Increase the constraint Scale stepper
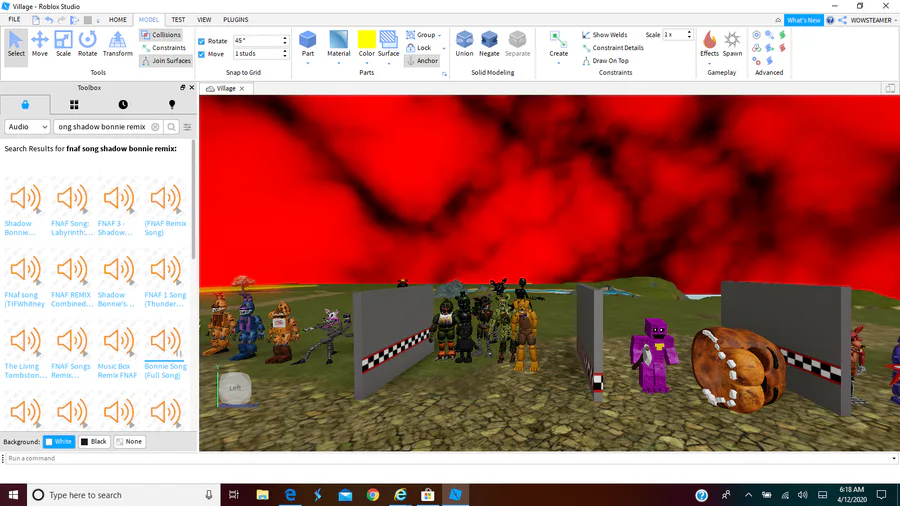 pos(689,33)
